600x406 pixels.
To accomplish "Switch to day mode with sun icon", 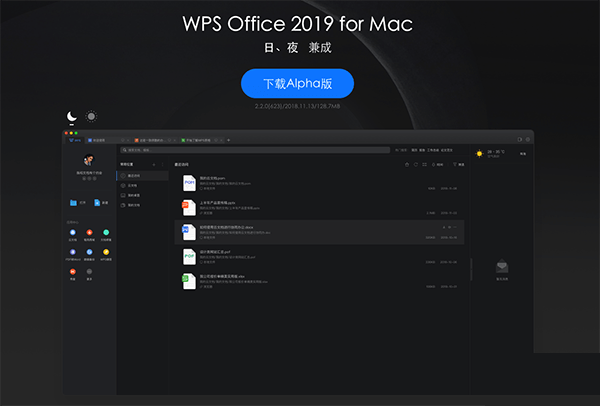I will [91, 117].
